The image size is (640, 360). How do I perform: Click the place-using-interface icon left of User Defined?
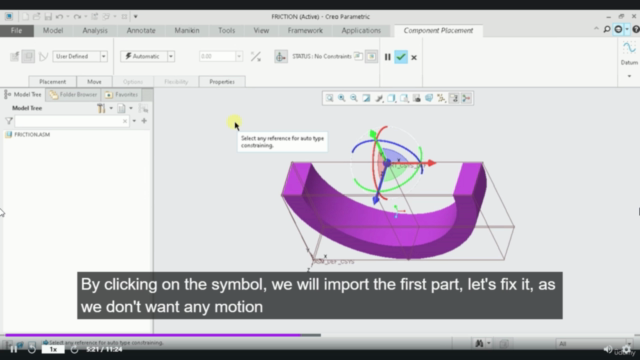coord(14,56)
